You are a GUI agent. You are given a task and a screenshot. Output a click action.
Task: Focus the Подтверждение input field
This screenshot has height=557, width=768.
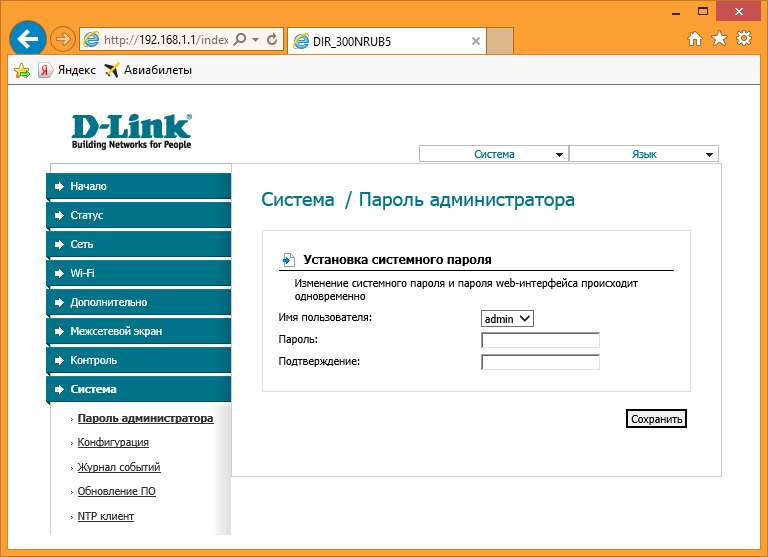coord(540,362)
